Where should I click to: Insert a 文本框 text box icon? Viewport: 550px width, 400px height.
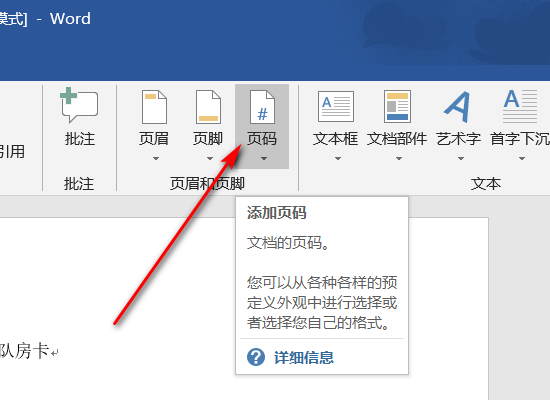point(336,106)
